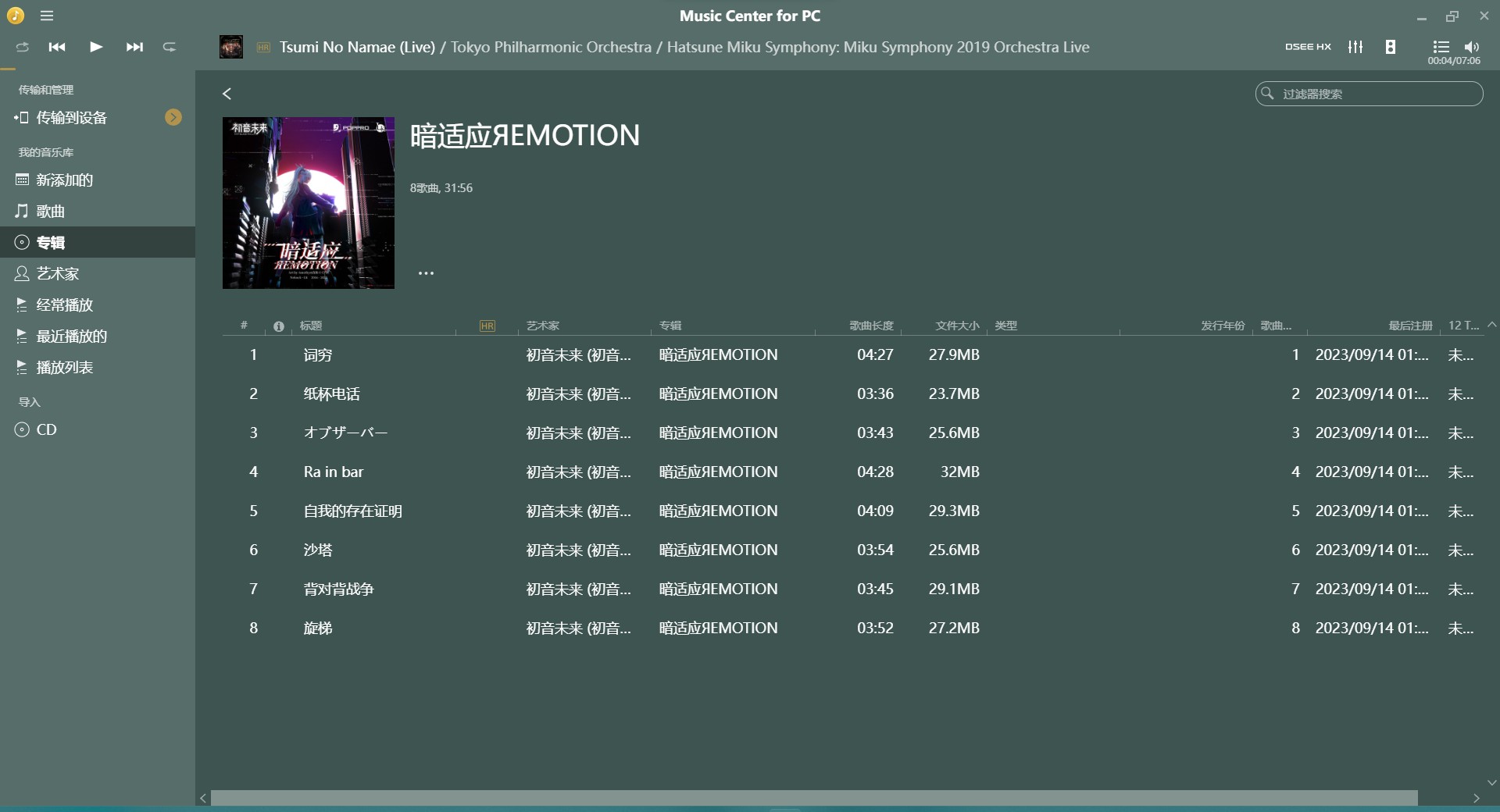
Task: Toggle DSEE HX upscaling
Action: pyautogui.click(x=1308, y=47)
